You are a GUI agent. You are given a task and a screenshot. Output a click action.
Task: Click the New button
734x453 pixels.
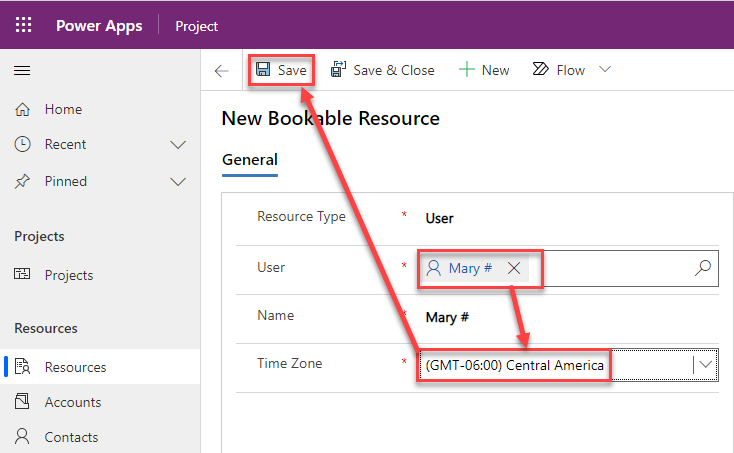click(484, 70)
